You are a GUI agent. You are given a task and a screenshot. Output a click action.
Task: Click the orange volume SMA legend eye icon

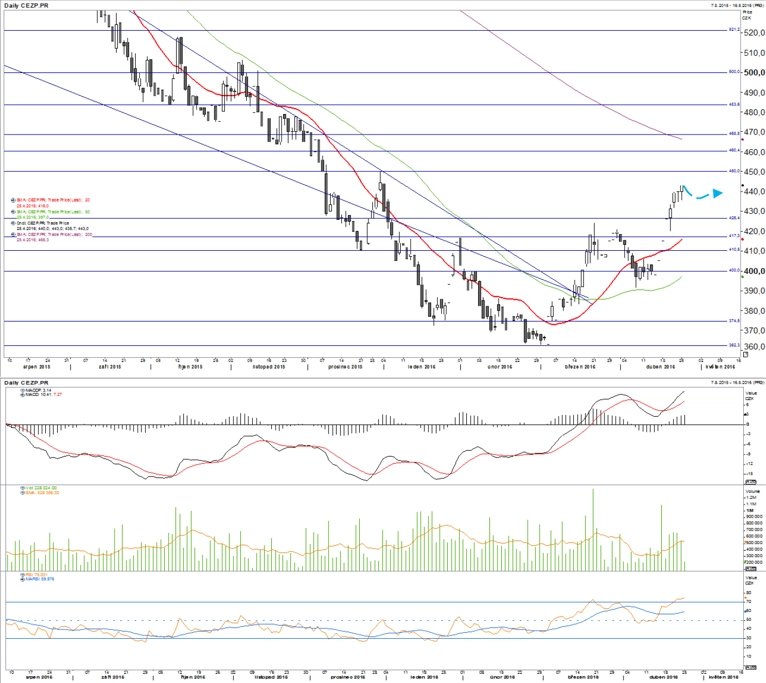[x=21, y=492]
